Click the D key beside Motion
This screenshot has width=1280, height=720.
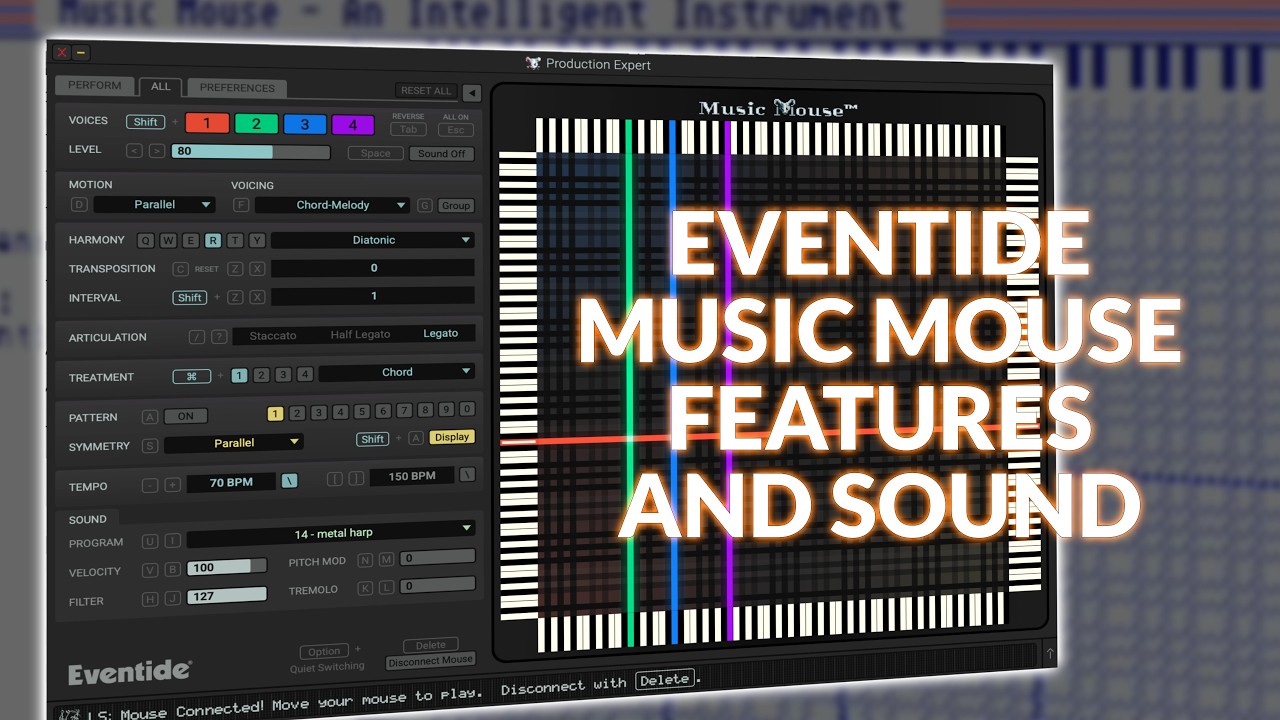tap(79, 204)
